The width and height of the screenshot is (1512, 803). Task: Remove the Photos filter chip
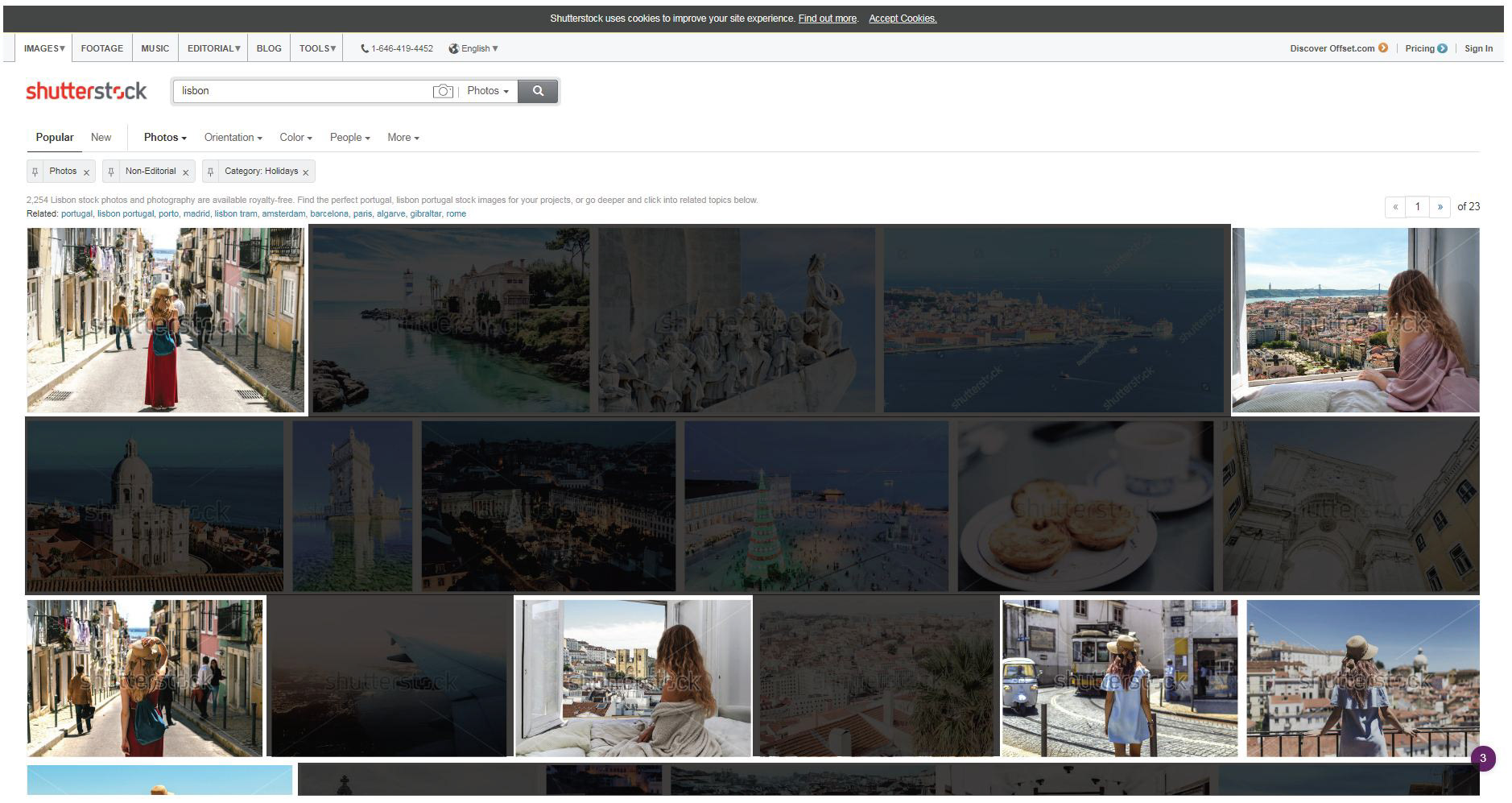pos(86,172)
